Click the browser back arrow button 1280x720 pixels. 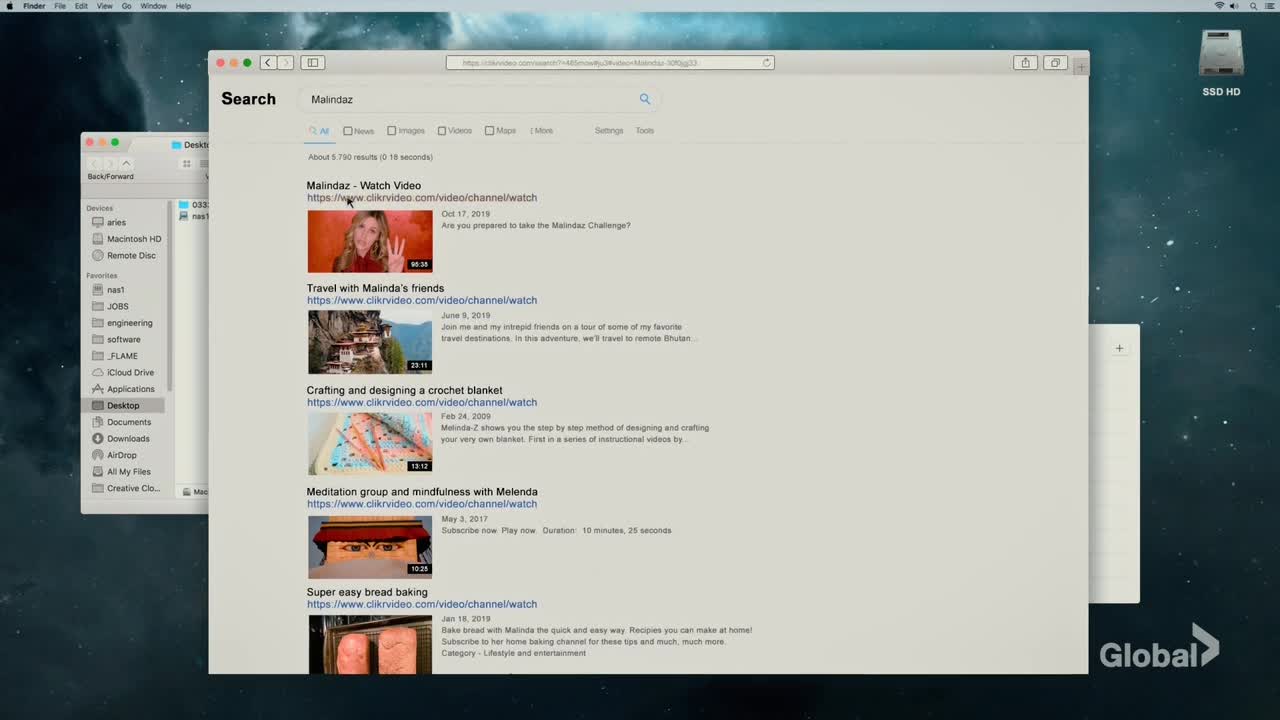click(268, 62)
